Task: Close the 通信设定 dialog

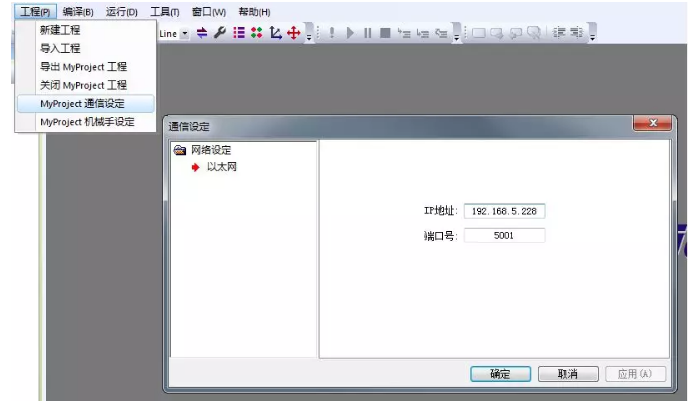Action: tap(653, 123)
